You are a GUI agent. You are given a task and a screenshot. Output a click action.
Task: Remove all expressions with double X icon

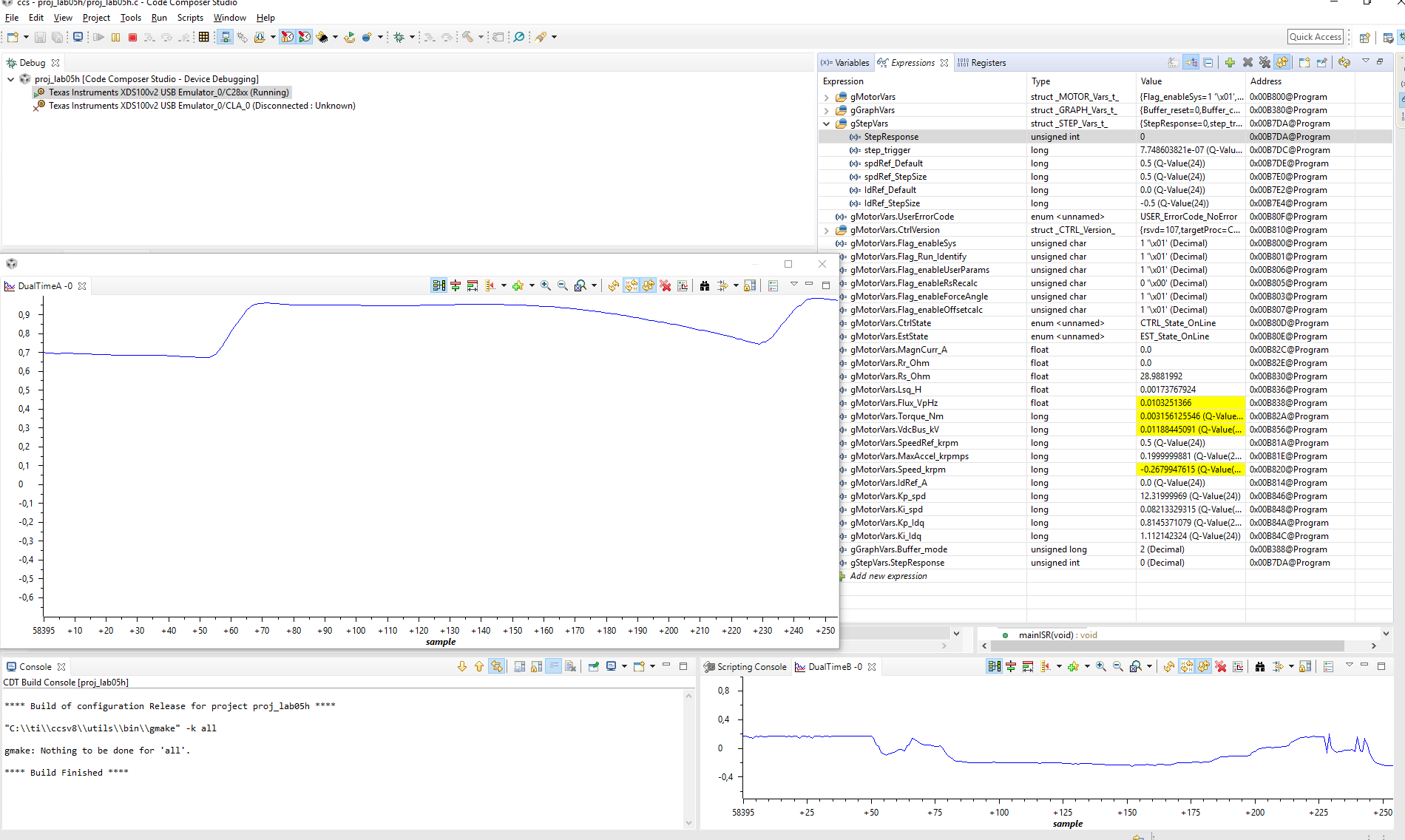pyautogui.click(x=1264, y=63)
